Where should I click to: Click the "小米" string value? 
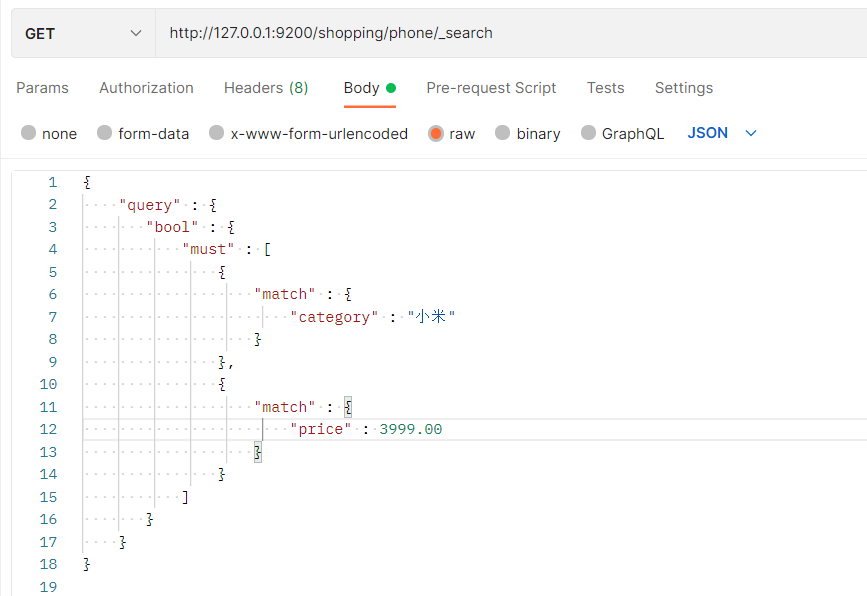(x=431, y=316)
